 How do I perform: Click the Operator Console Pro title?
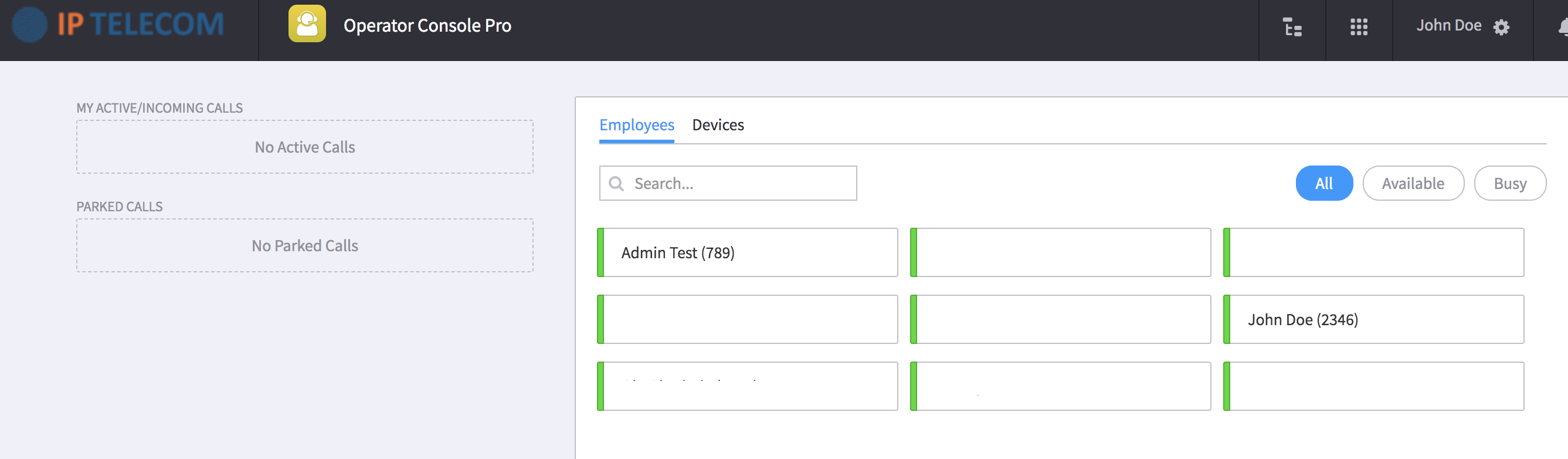click(x=427, y=26)
